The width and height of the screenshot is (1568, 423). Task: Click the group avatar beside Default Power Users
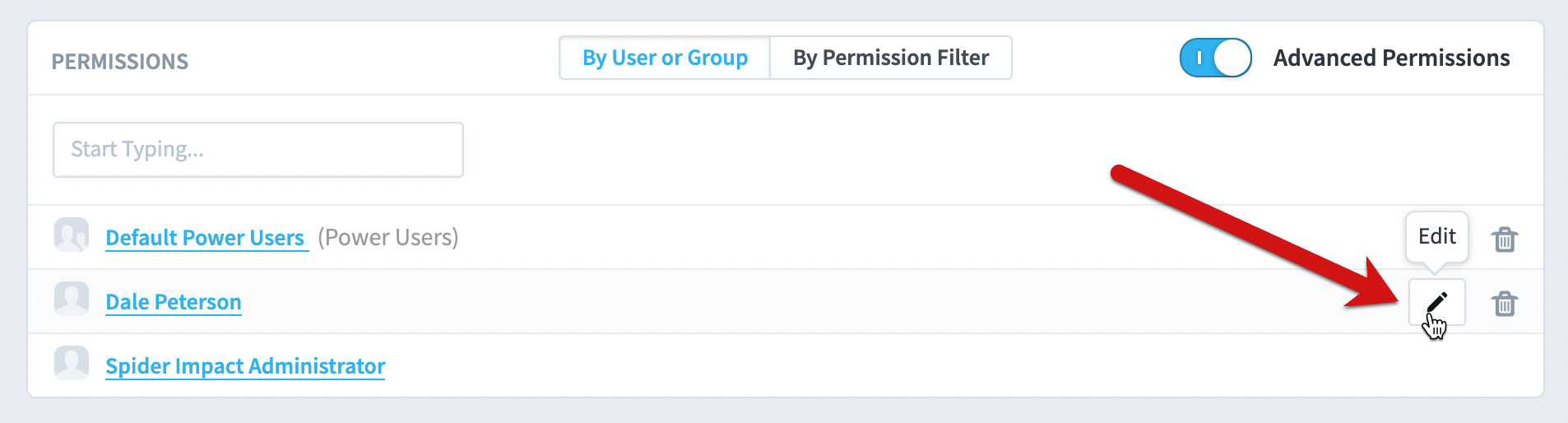(x=72, y=235)
